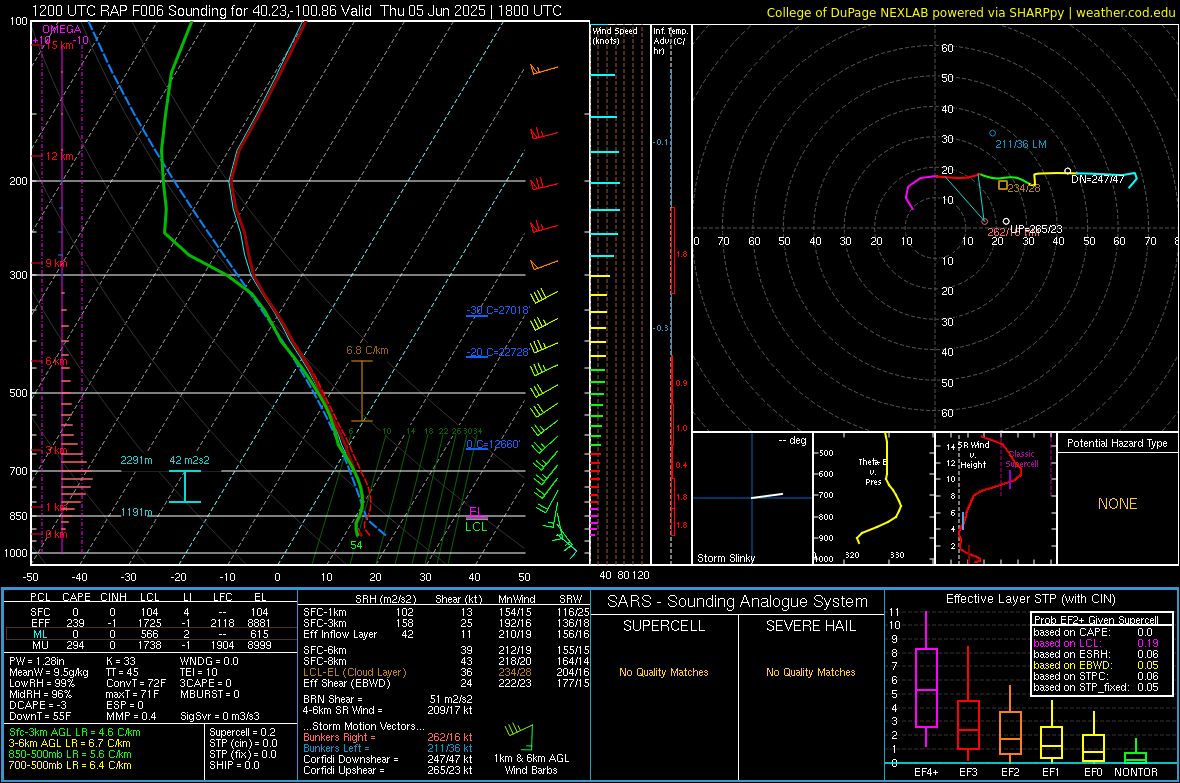The height and width of the screenshot is (783, 1180).
Task: Click the Bunkers right-mover circle near 262/16 RM
Action: pyautogui.click(x=984, y=221)
